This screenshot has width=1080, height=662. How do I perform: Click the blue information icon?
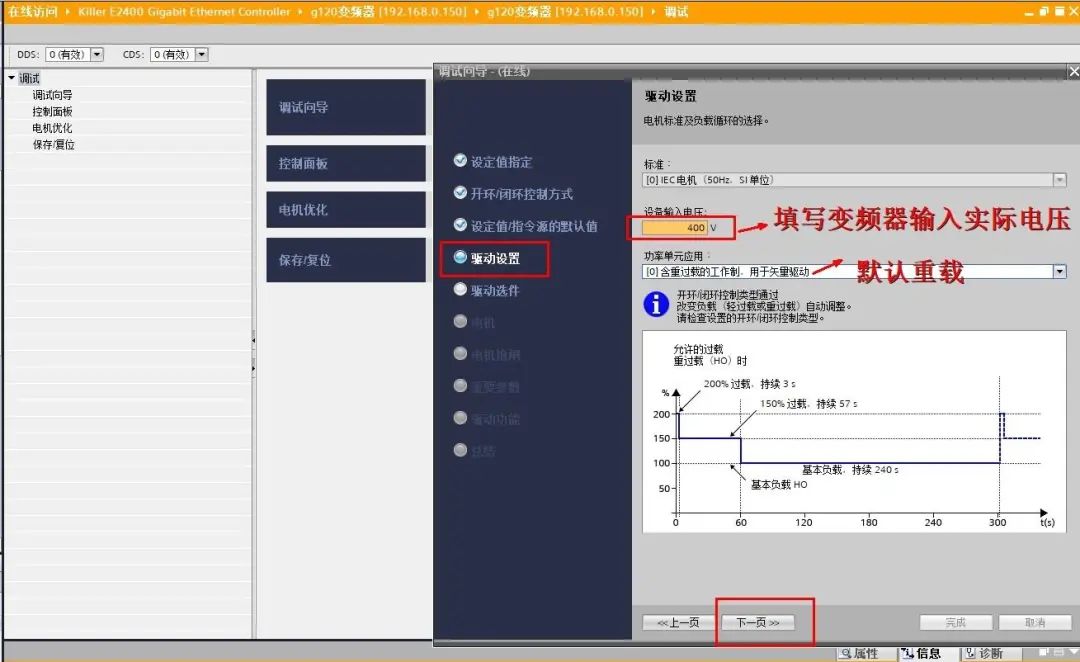coord(656,304)
